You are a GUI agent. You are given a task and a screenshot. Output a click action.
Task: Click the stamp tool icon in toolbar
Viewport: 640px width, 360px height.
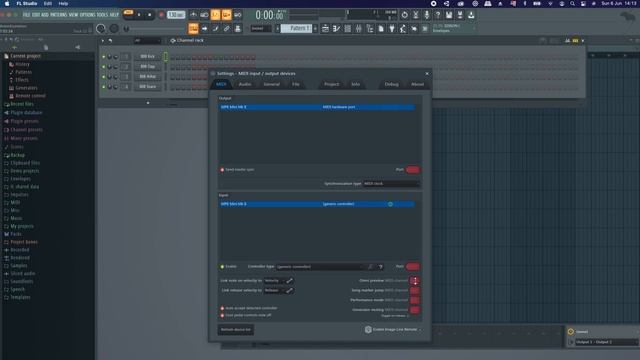coord(238,29)
